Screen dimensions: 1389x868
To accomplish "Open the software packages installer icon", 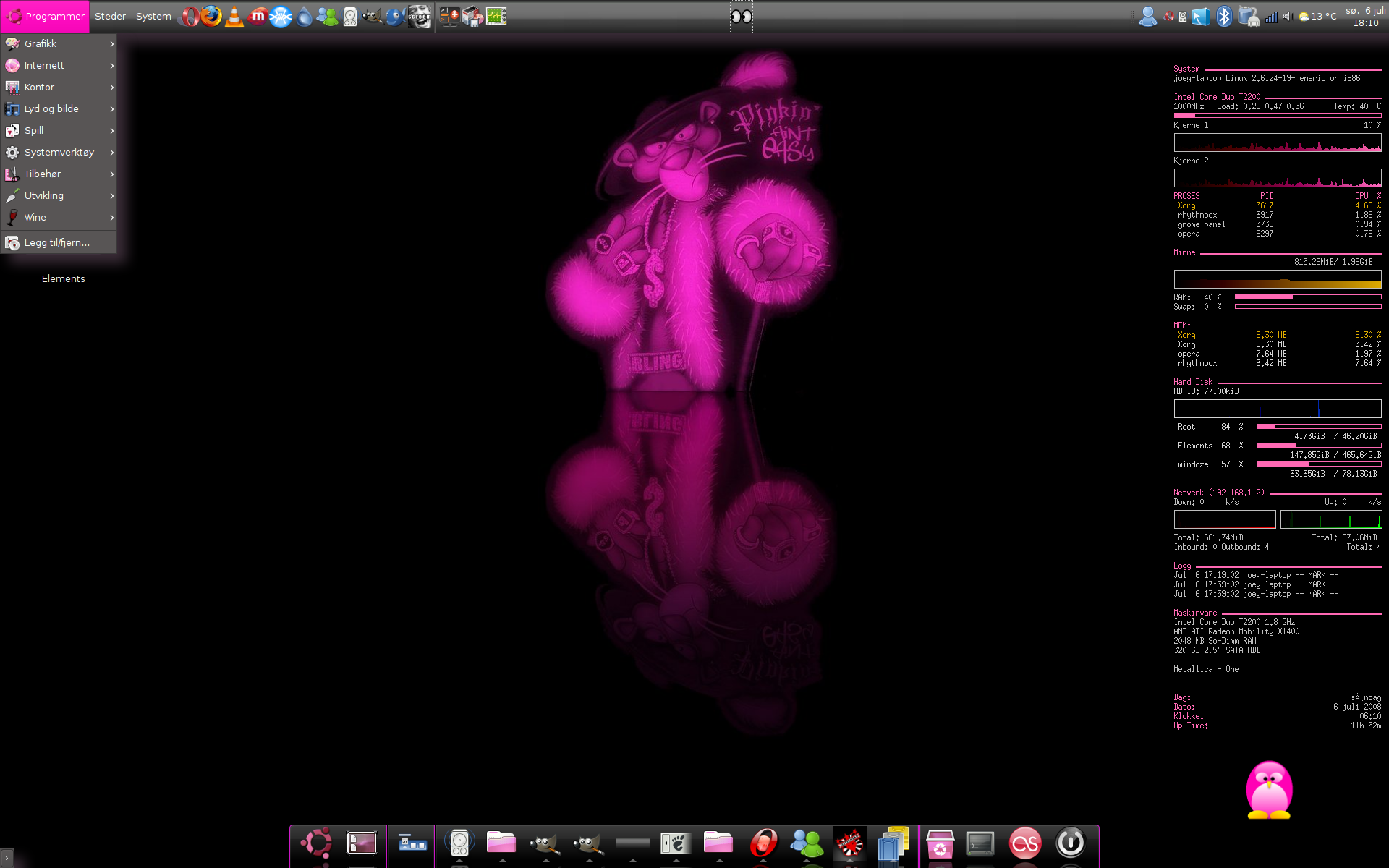I will pyautogui.click(x=473, y=16).
